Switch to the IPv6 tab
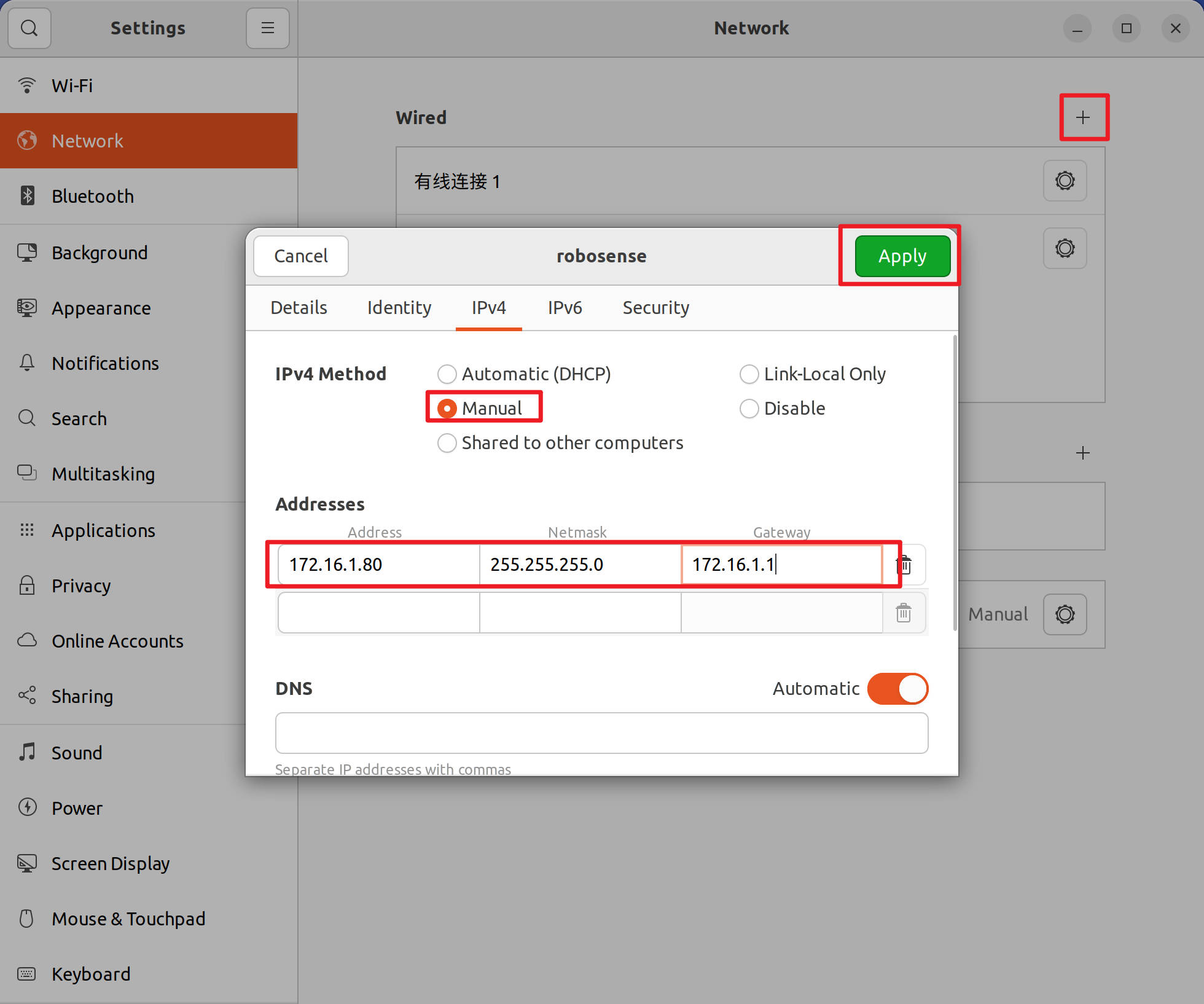Viewport: 1204px width, 1004px height. tap(565, 308)
